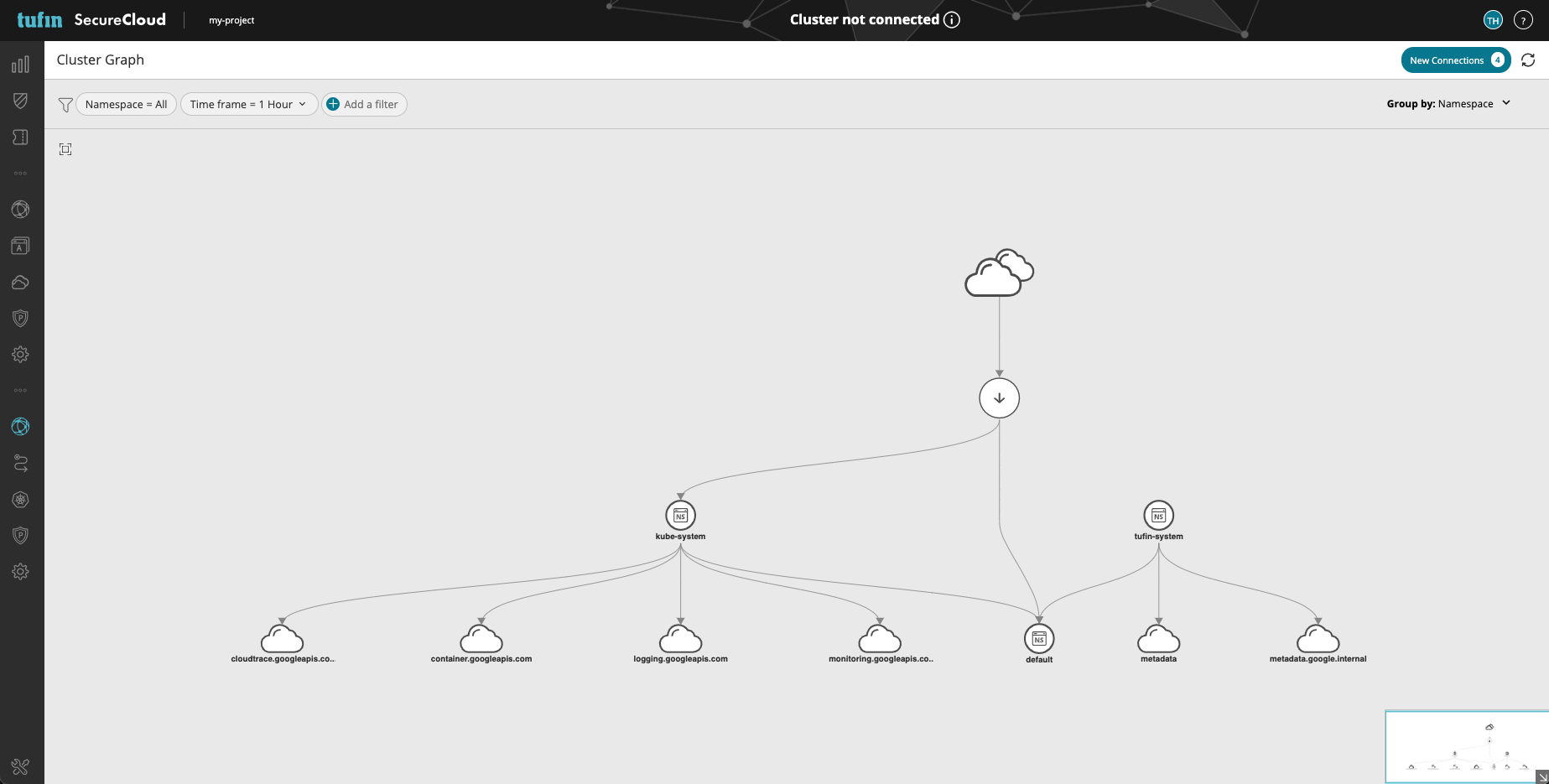The width and height of the screenshot is (1549, 784).
Task: Click the filter funnel icon
Action: (65, 105)
